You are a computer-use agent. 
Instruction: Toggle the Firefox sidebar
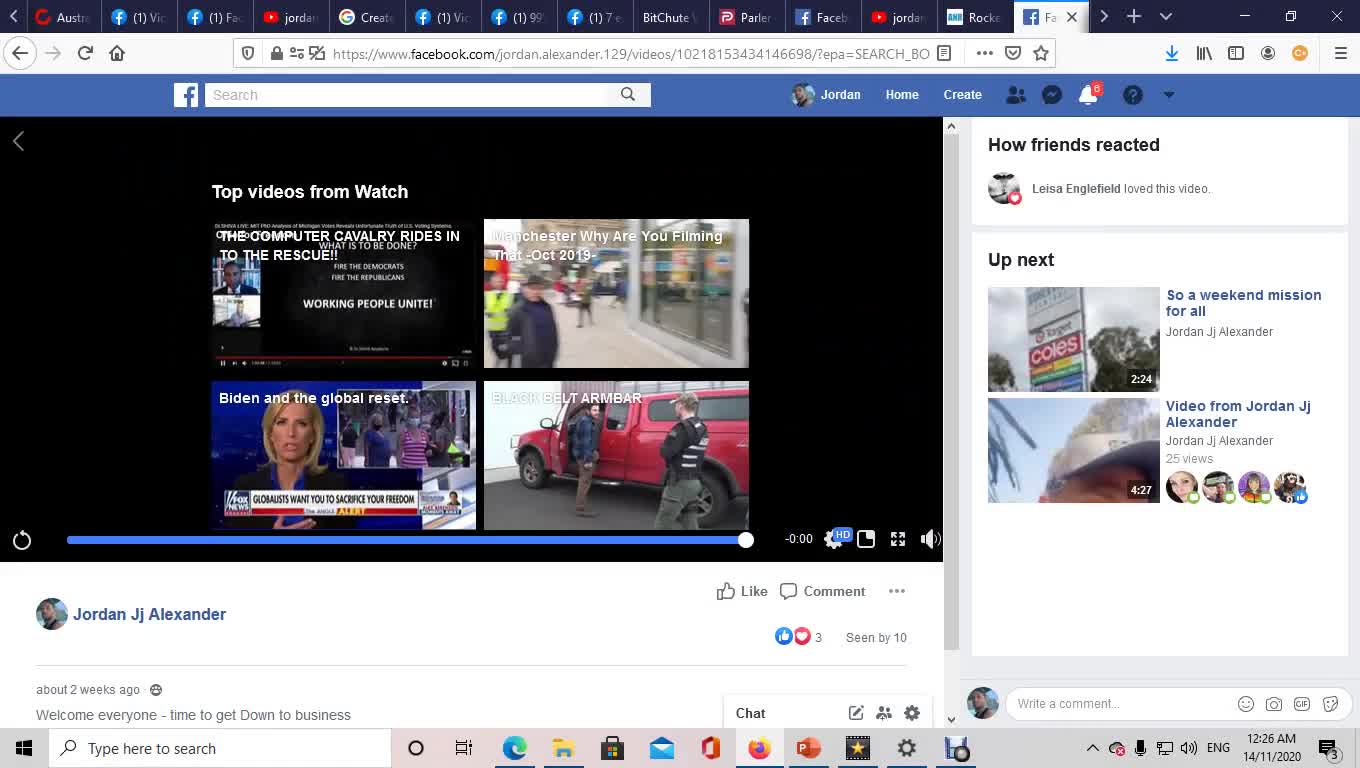coord(1236,53)
